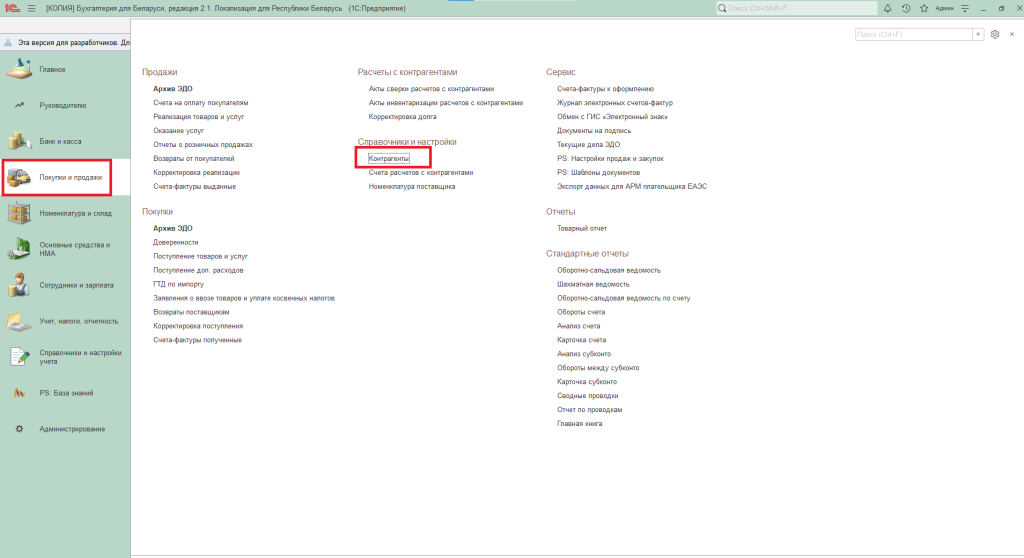Switch to Администрирование section
Screen dimensions: 1024x558
(x=71, y=429)
